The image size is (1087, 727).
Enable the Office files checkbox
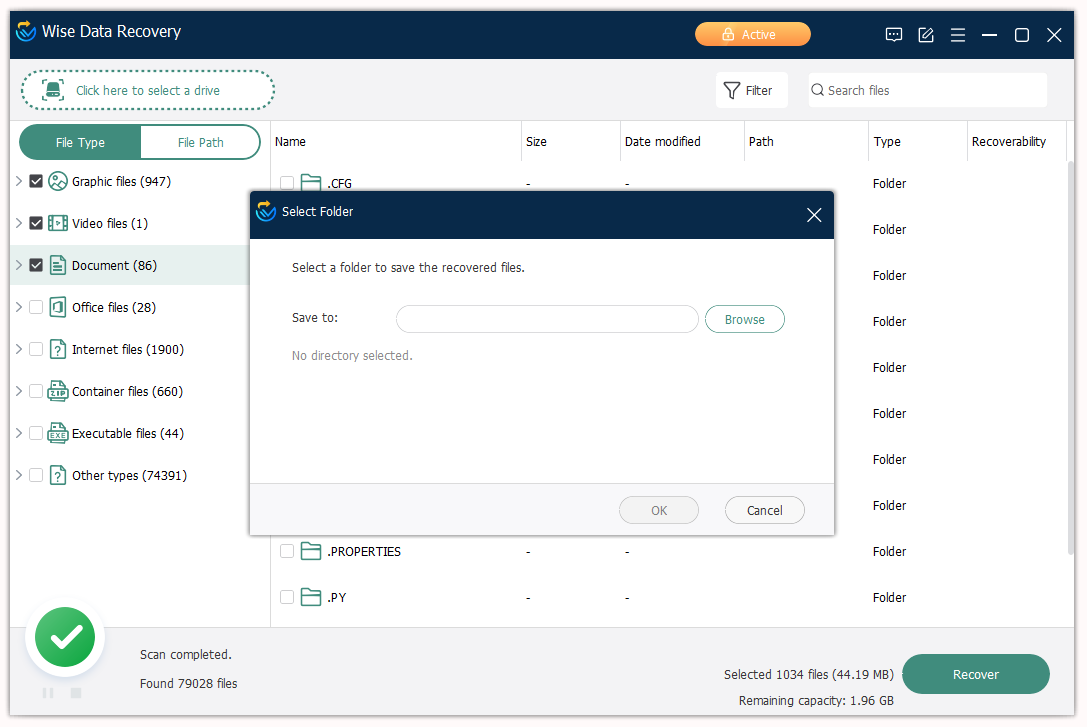pos(36,308)
